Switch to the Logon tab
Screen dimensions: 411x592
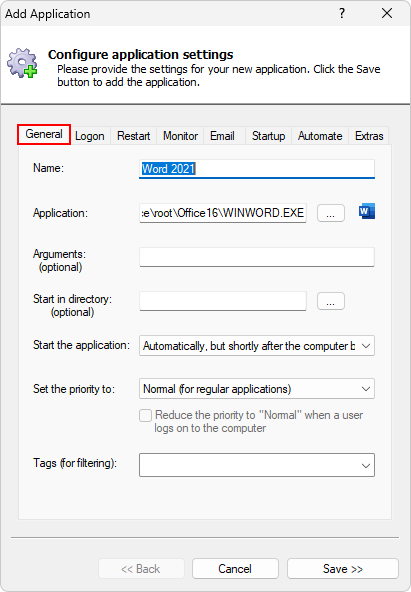coord(90,136)
